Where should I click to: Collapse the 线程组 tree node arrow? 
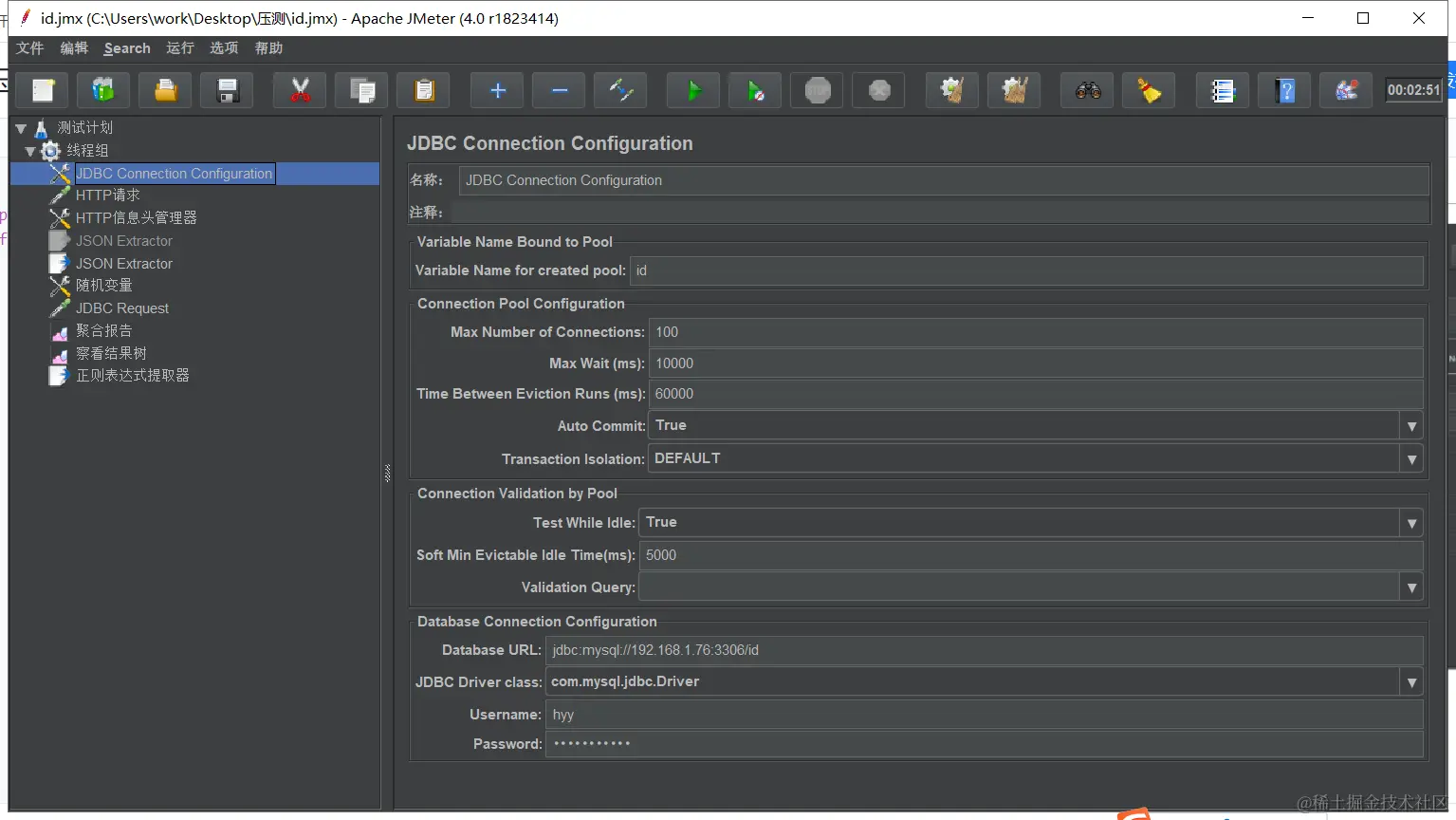point(30,151)
